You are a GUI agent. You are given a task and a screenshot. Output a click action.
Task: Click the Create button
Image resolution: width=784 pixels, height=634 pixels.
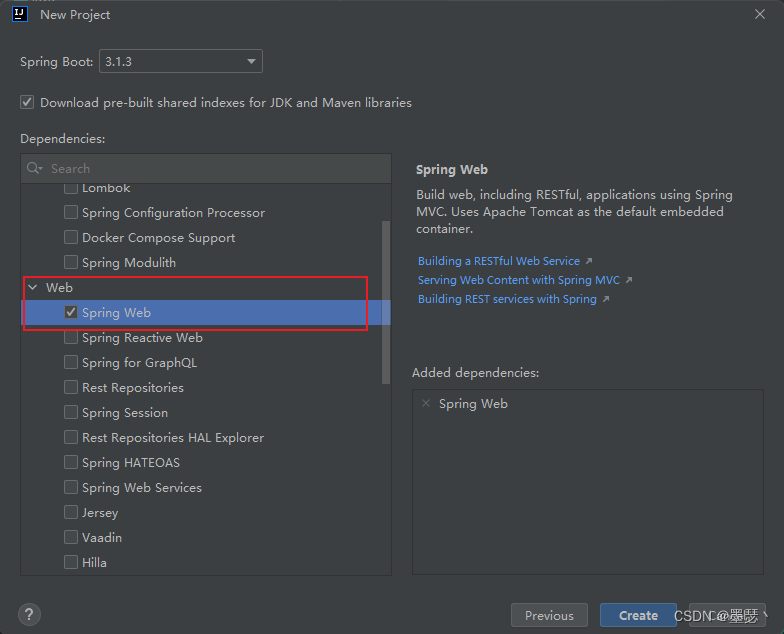pos(638,615)
